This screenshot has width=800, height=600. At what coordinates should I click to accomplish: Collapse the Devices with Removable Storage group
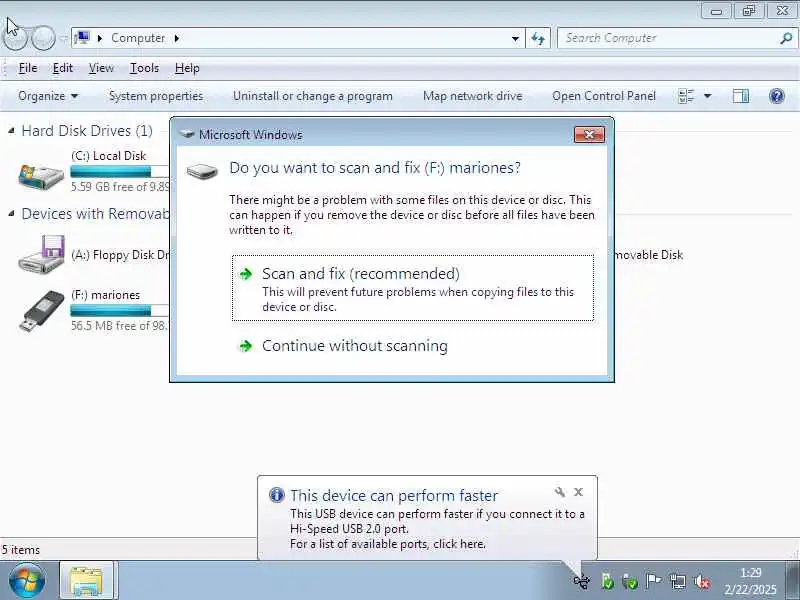pos(11,214)
